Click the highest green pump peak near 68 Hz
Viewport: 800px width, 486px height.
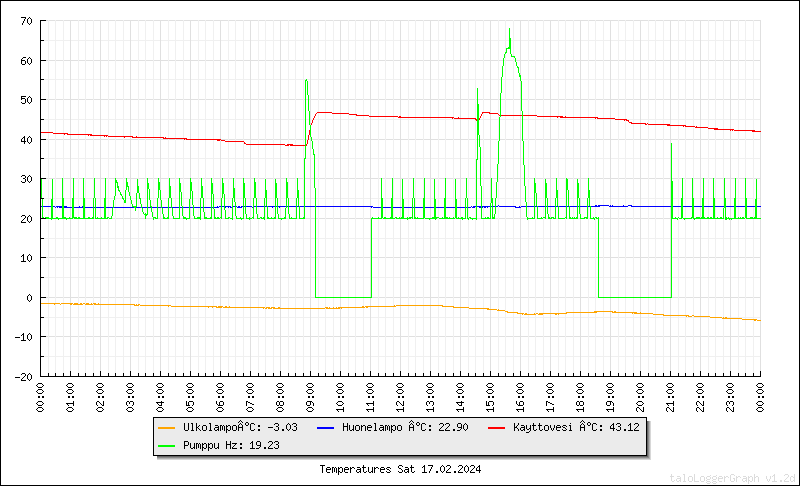(x=509, y=30)
